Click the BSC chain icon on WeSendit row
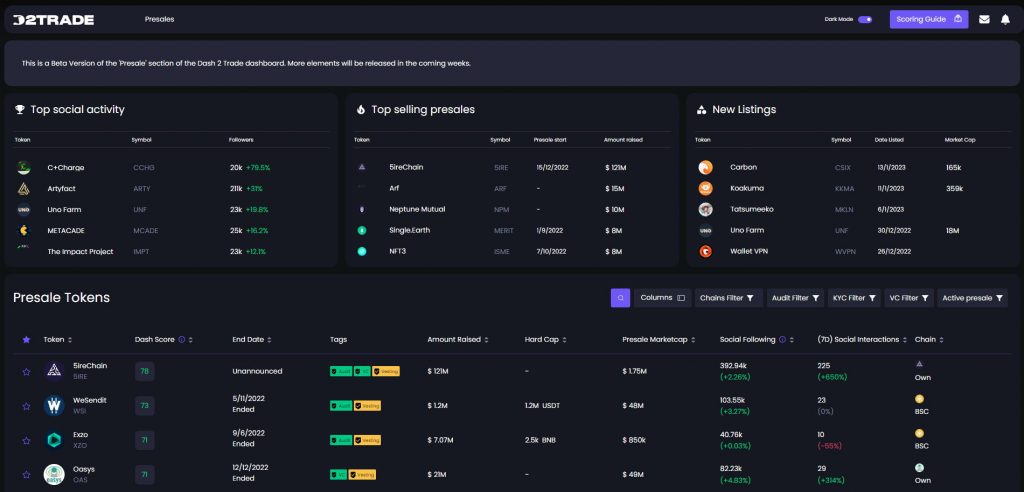 [x=920, y=399]
